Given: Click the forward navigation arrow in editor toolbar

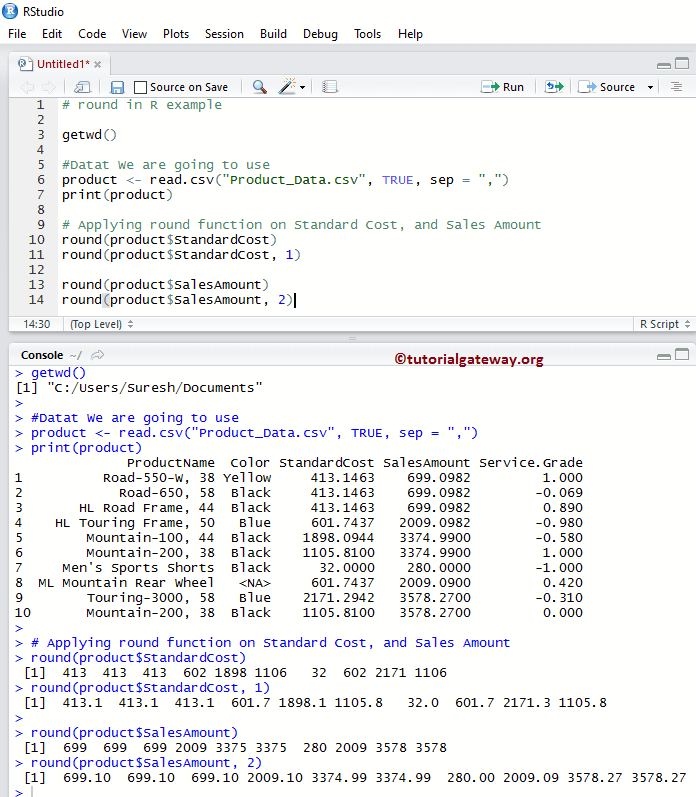Looking at the screenshot, I should (49, 87).
